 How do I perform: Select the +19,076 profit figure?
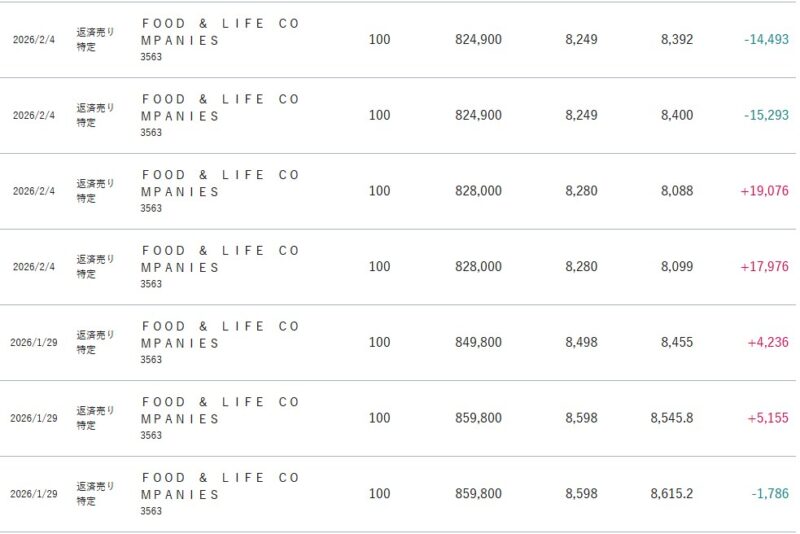764,191
